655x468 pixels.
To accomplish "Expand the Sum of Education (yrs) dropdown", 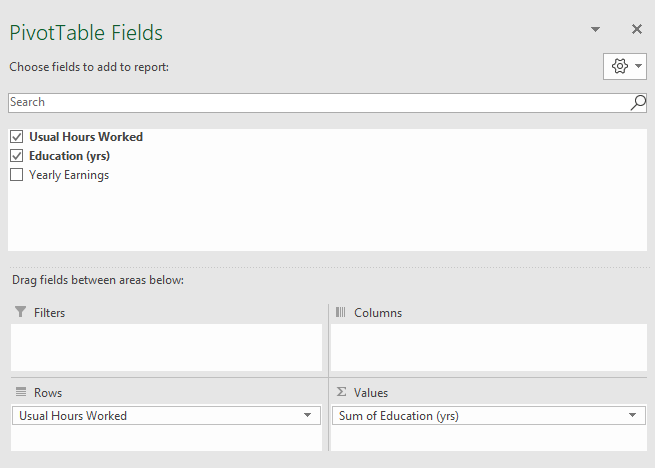I will pos(633,416).
